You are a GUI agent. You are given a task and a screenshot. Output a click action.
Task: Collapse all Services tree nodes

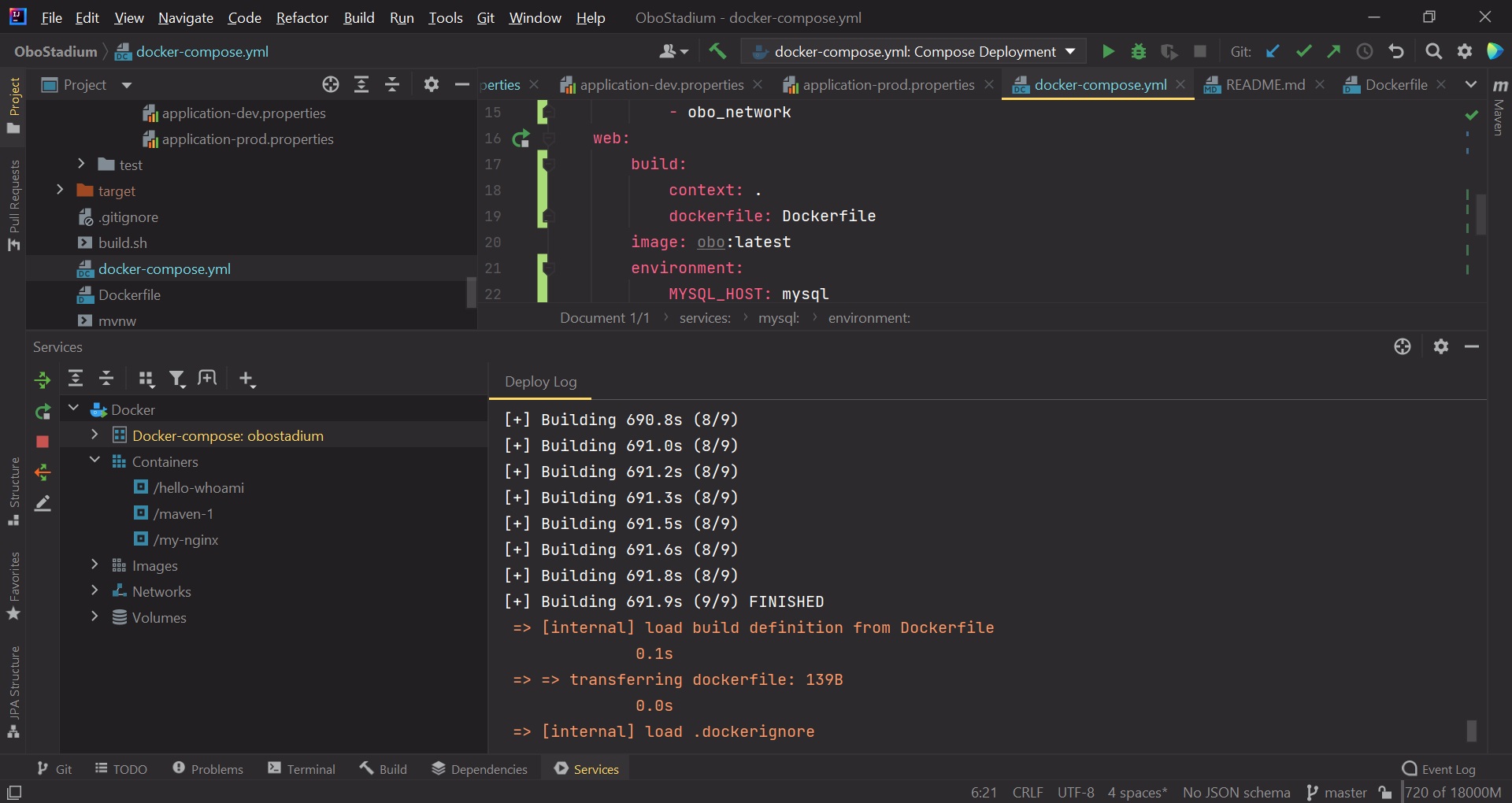pyautogui.click(x=106, y=379)
